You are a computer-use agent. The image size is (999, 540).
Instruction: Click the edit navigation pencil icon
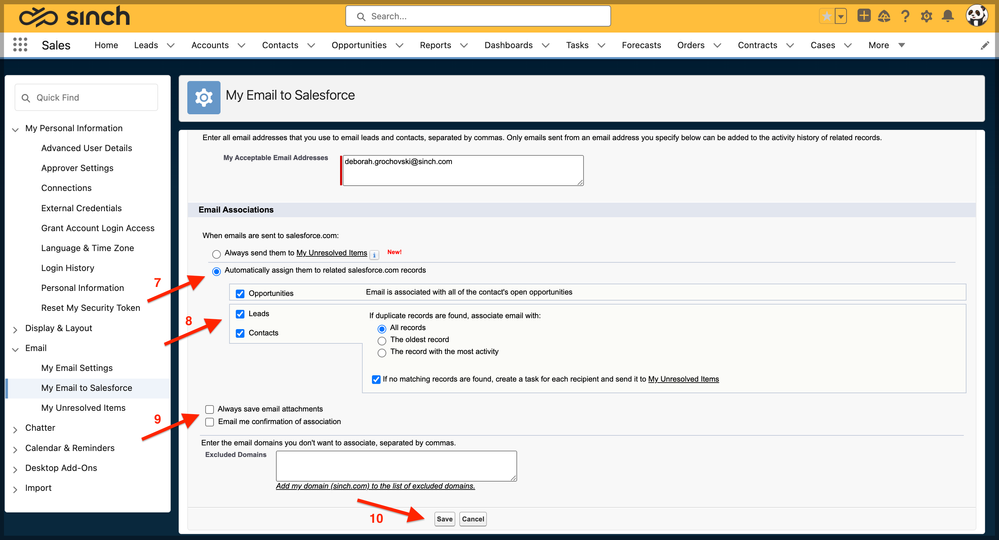click(x=984, y=45)
